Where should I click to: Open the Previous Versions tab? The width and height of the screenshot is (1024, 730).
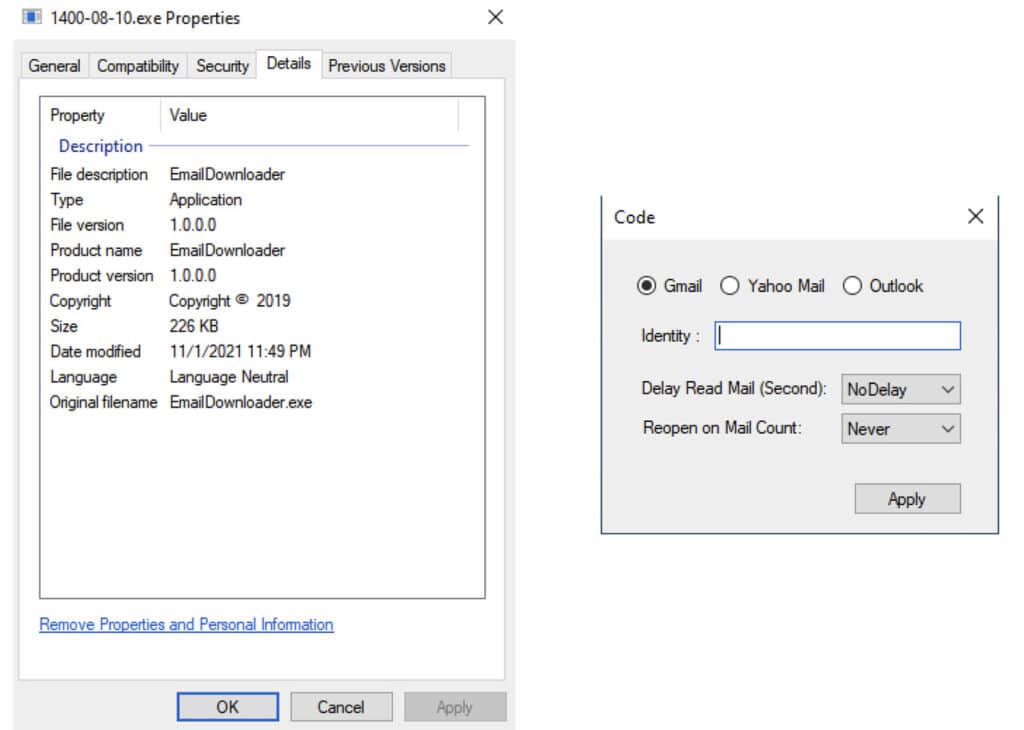[x=386, y=66]
